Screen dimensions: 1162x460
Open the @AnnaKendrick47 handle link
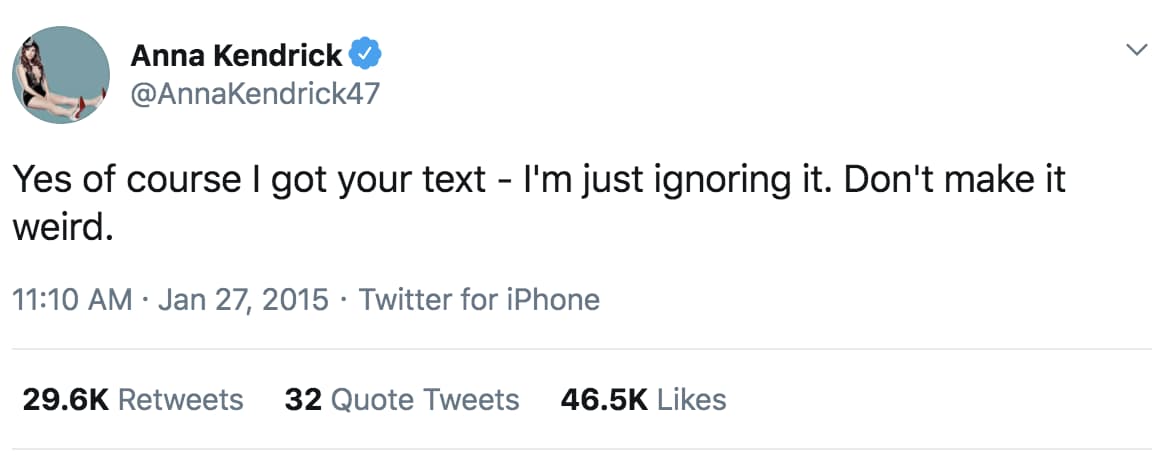[255, 93]
